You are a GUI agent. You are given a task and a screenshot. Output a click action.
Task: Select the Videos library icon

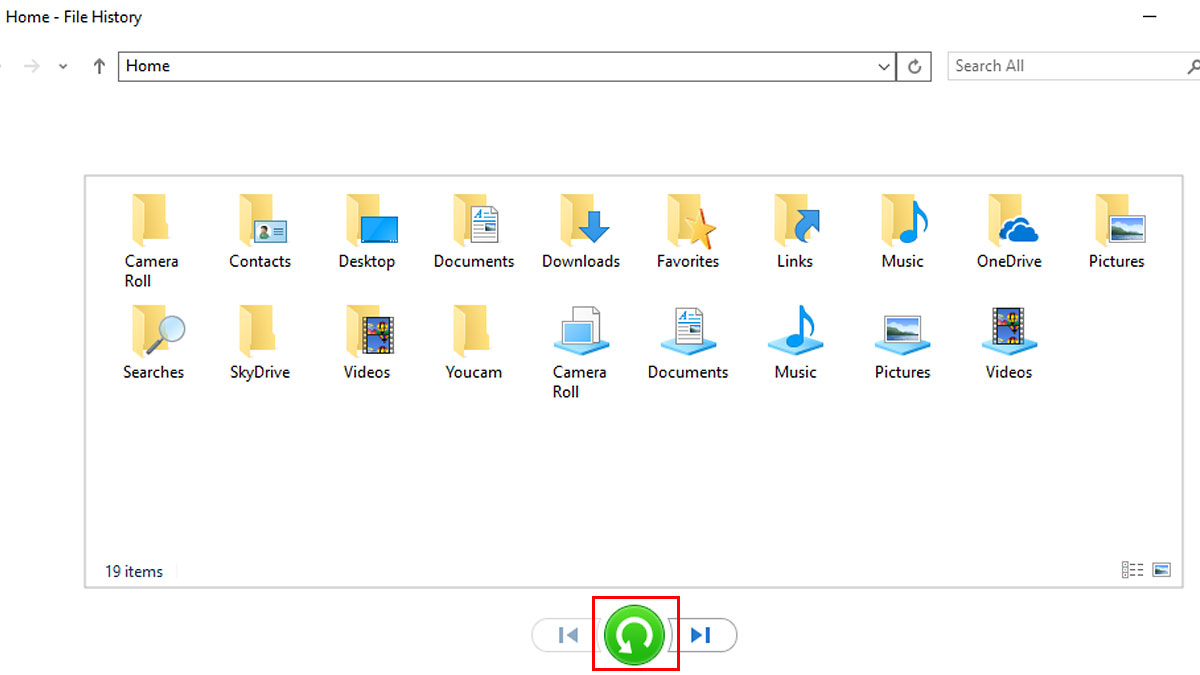(1009, 330)
